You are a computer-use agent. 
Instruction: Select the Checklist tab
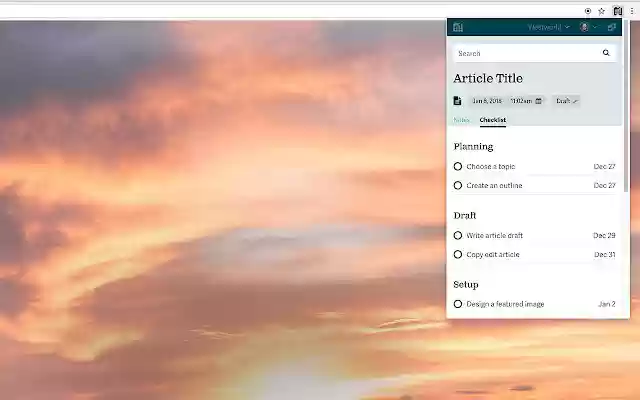[493, 120]
